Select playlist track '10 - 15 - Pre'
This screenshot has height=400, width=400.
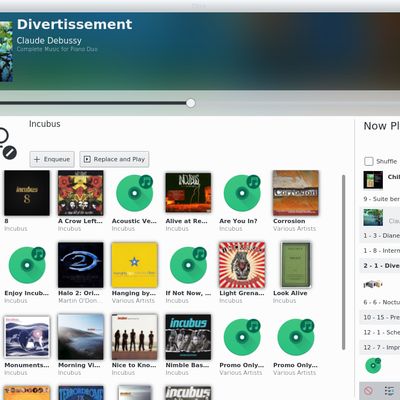tap(380, 317)
